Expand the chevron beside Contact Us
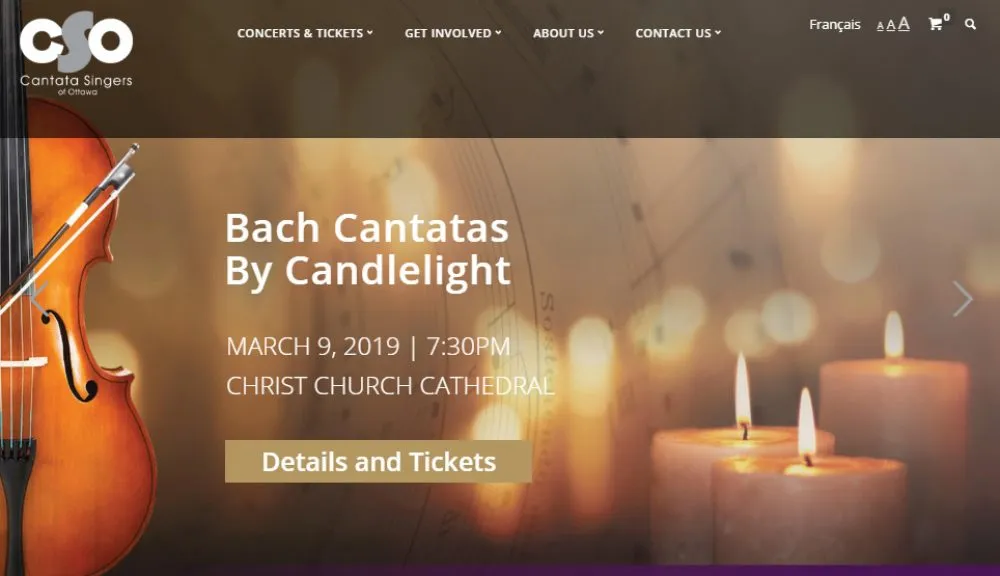Screen dimensions: 1000x576 click(x=718, y=33)
